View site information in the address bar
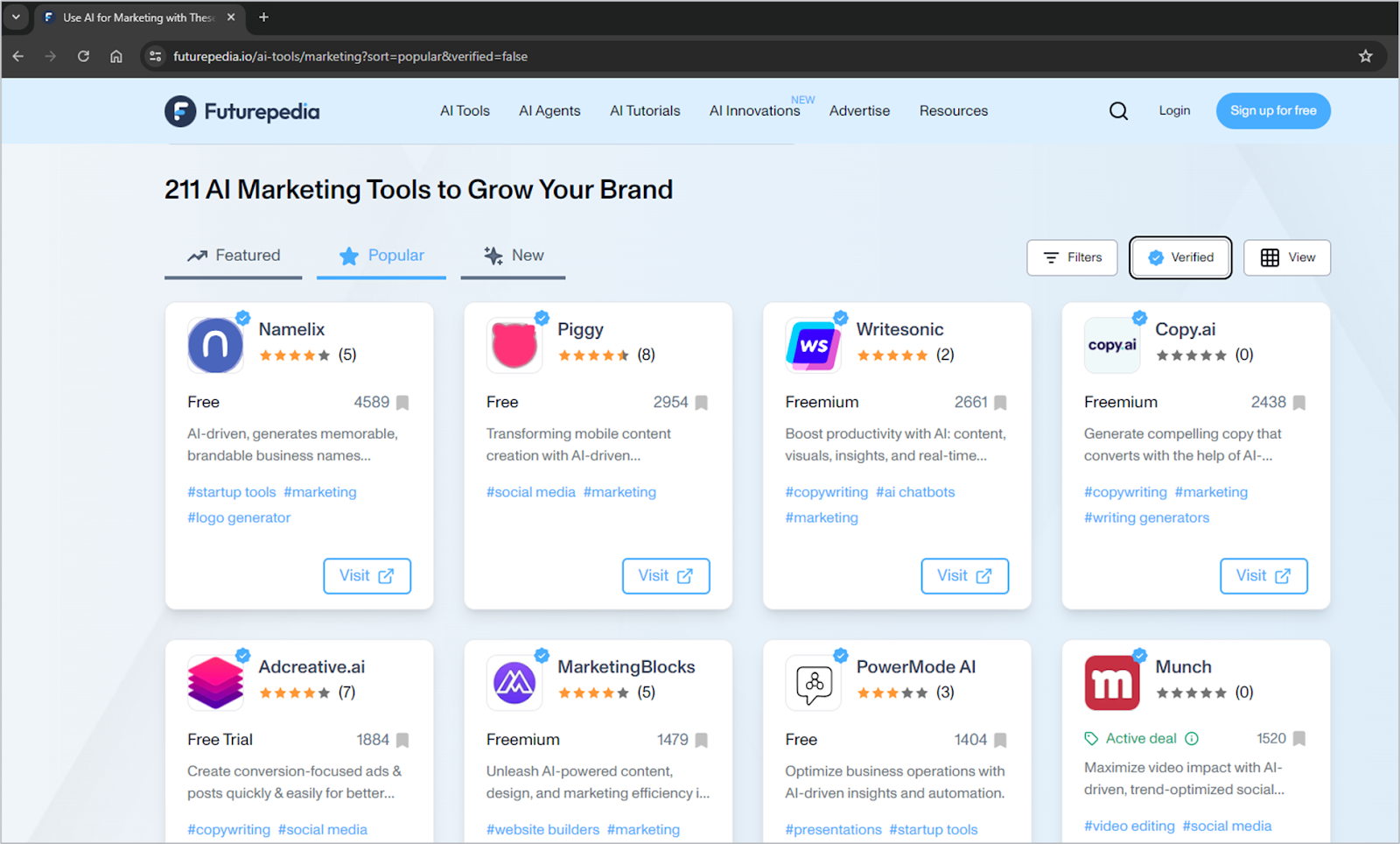Screen dimensions: 1400x844 155,56
